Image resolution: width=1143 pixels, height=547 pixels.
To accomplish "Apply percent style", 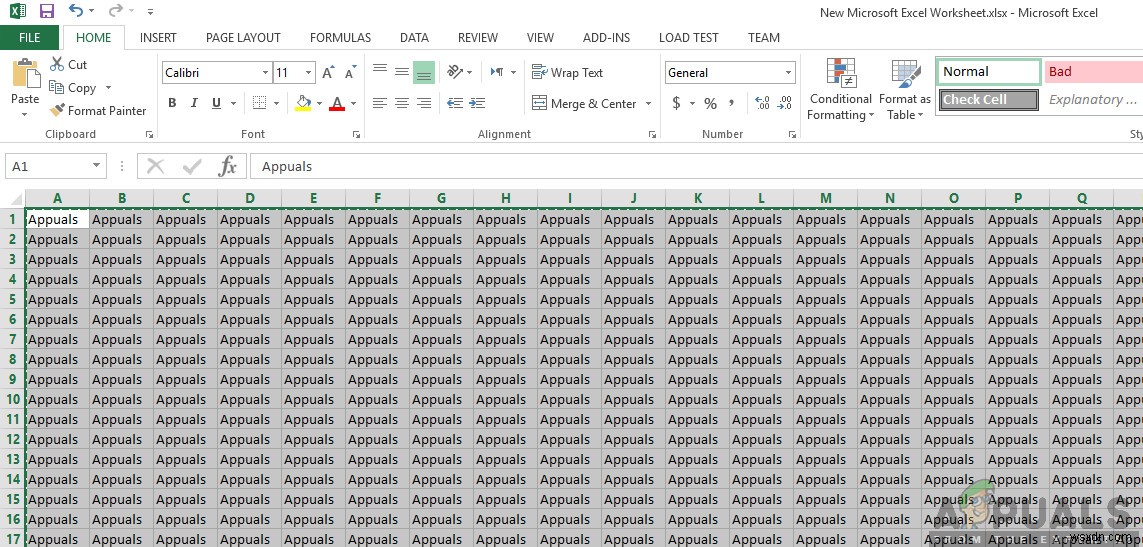I will click(710, 104).
